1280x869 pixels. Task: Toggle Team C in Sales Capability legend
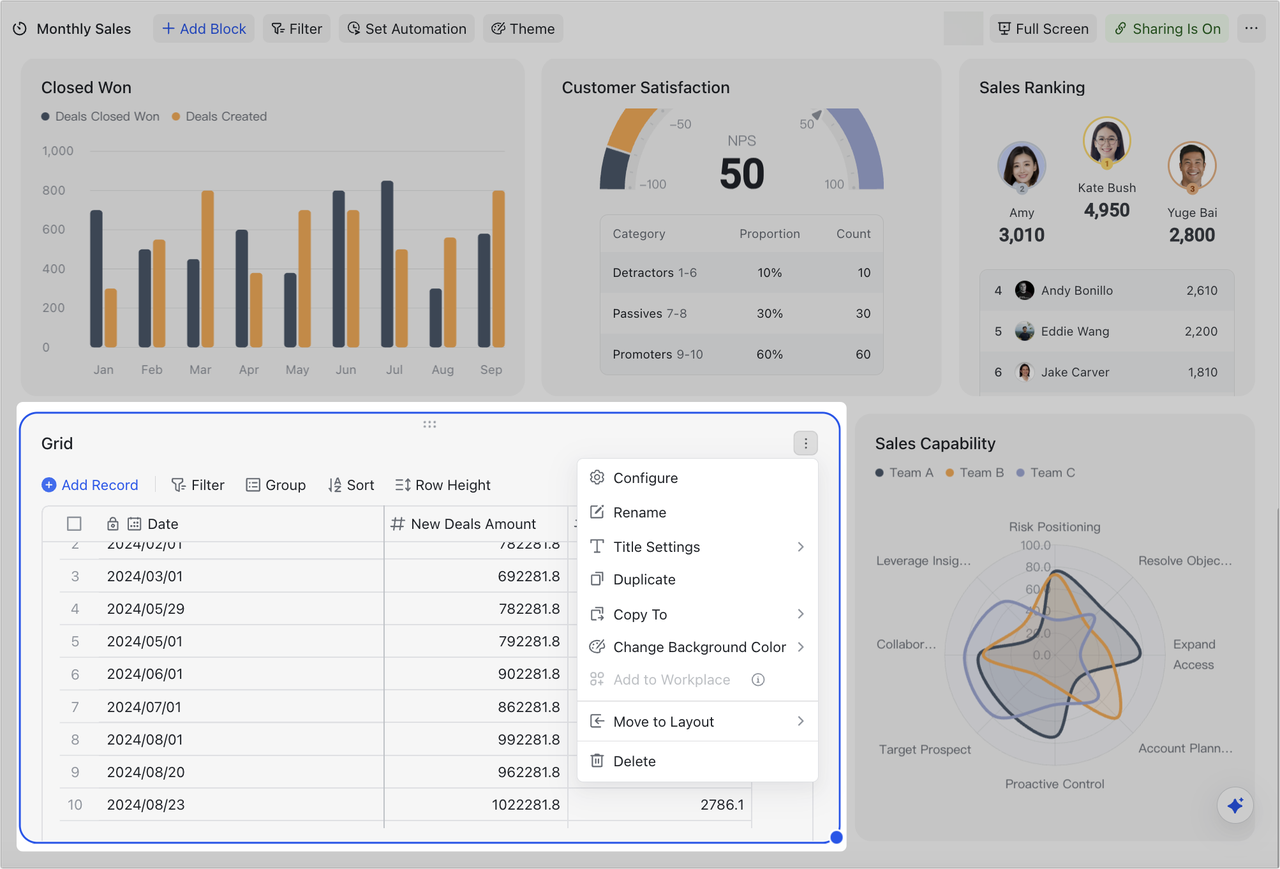[1045, 473]
